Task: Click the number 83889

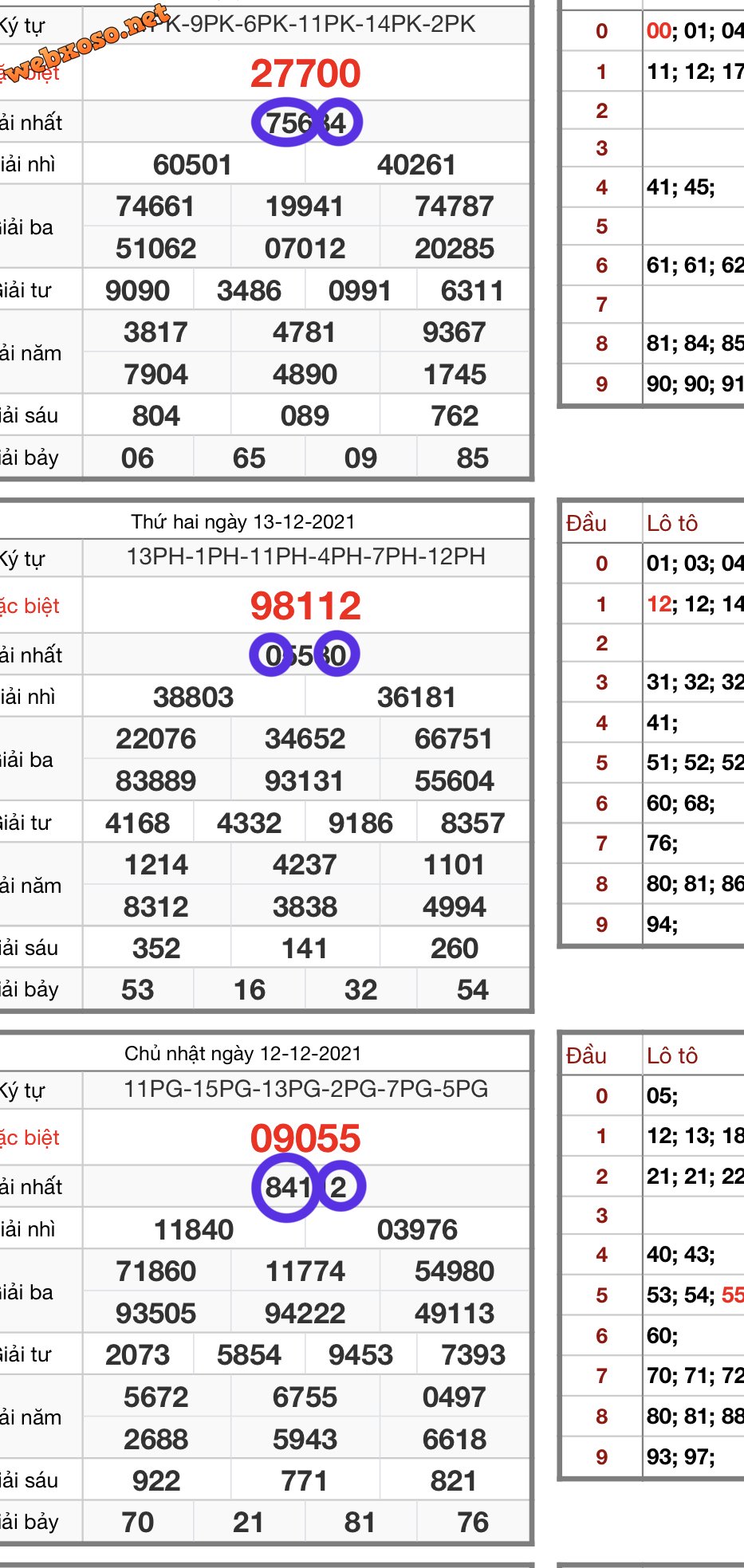Action: [x=155, y=781]
